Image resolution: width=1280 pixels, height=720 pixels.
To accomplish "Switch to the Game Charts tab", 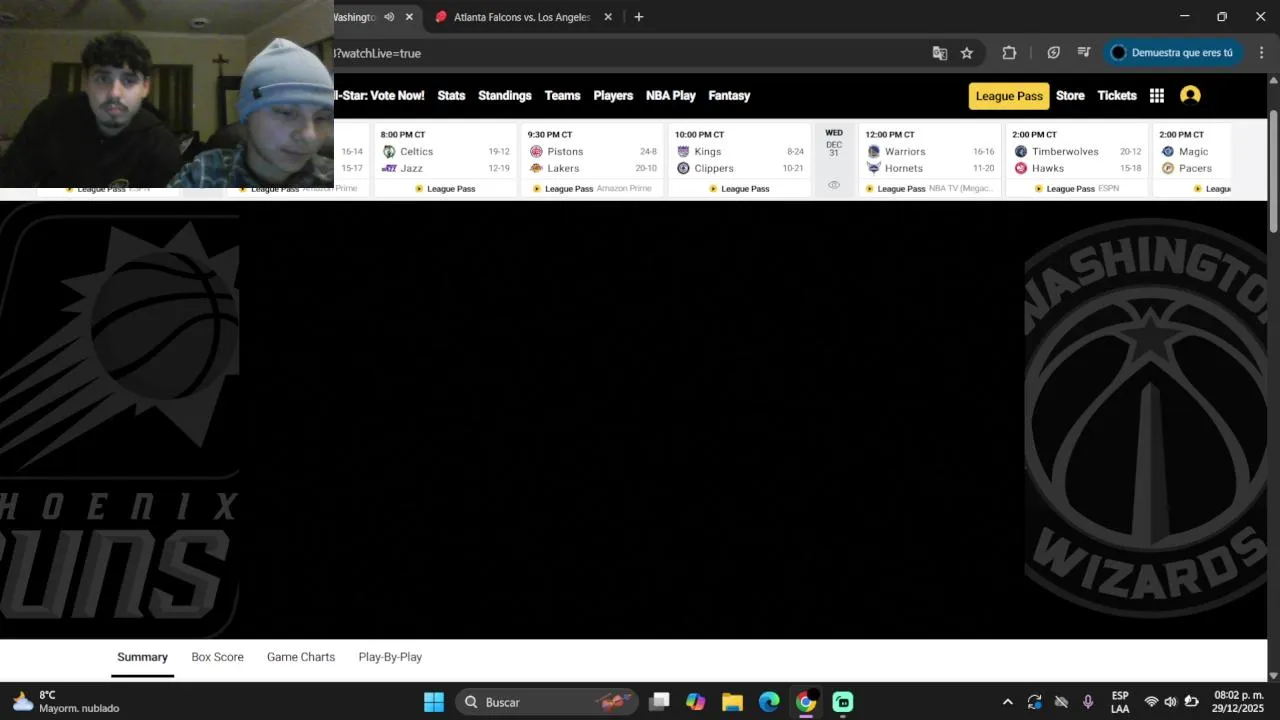I will [x=301, y=657].
